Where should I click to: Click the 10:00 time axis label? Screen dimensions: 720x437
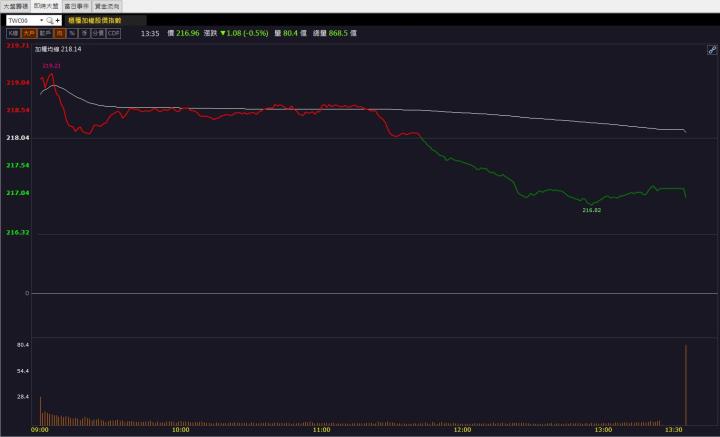pos(180,430)
